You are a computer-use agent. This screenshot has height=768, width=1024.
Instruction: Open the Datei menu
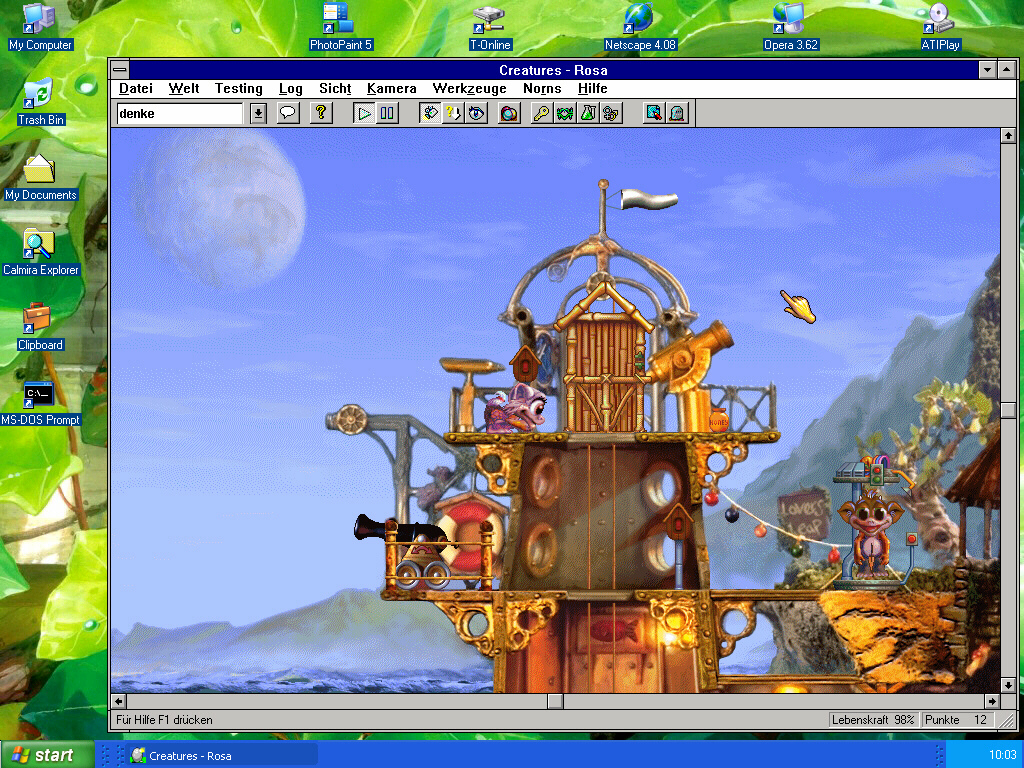click(136, 89)
